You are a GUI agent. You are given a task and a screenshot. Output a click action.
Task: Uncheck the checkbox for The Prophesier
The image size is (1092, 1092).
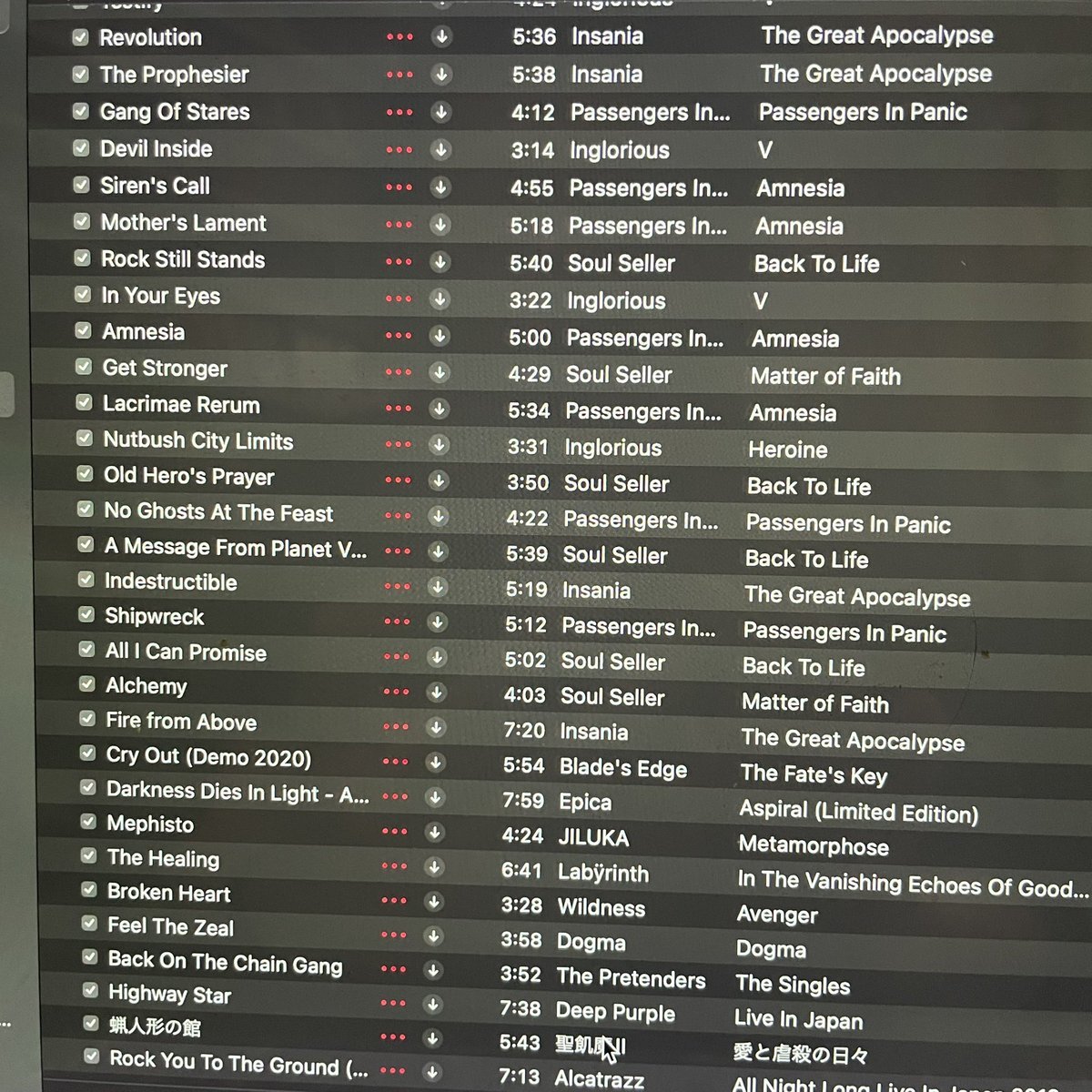[80, 75]
